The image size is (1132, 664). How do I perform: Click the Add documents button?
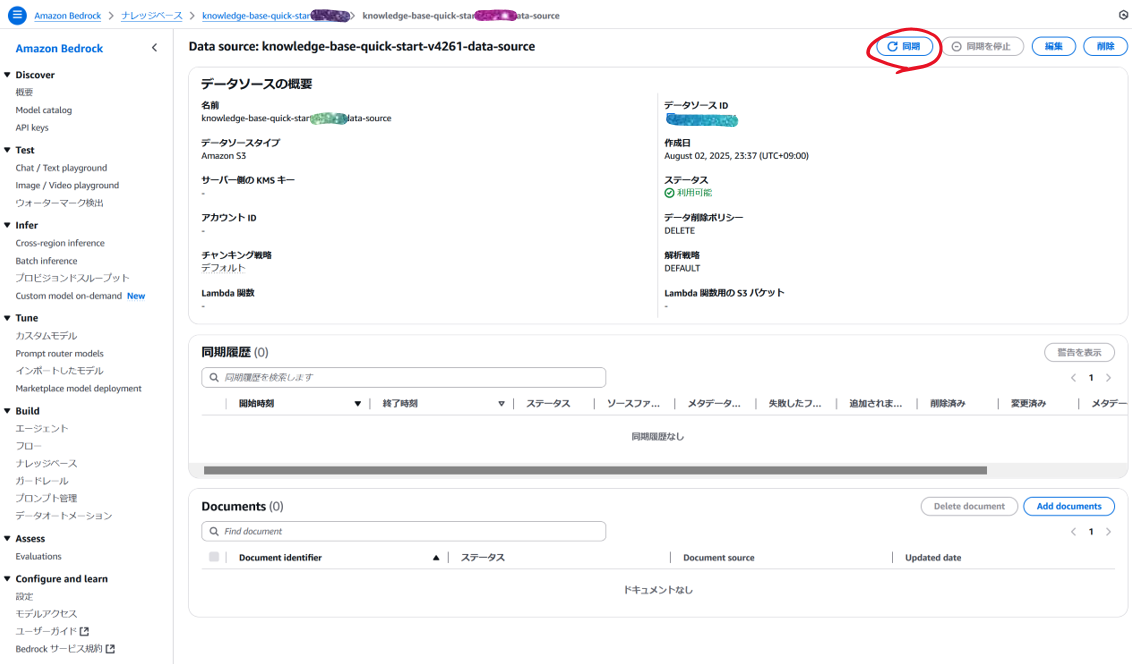tap(1068, 507)
